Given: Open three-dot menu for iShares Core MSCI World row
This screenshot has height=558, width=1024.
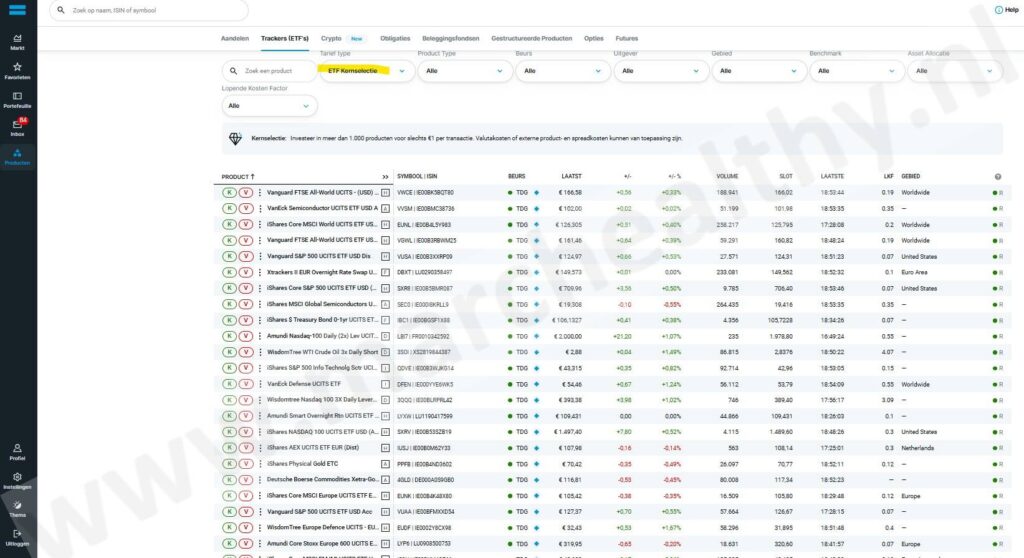Looking at the screenshot, I should (260, 224).
